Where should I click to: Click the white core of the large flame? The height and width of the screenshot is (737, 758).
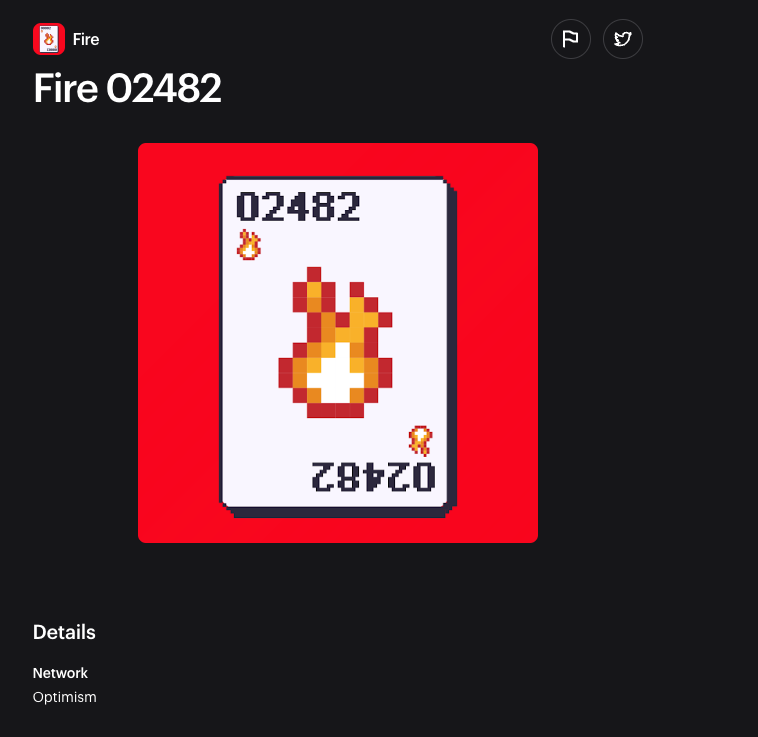(x=335, y=377)
